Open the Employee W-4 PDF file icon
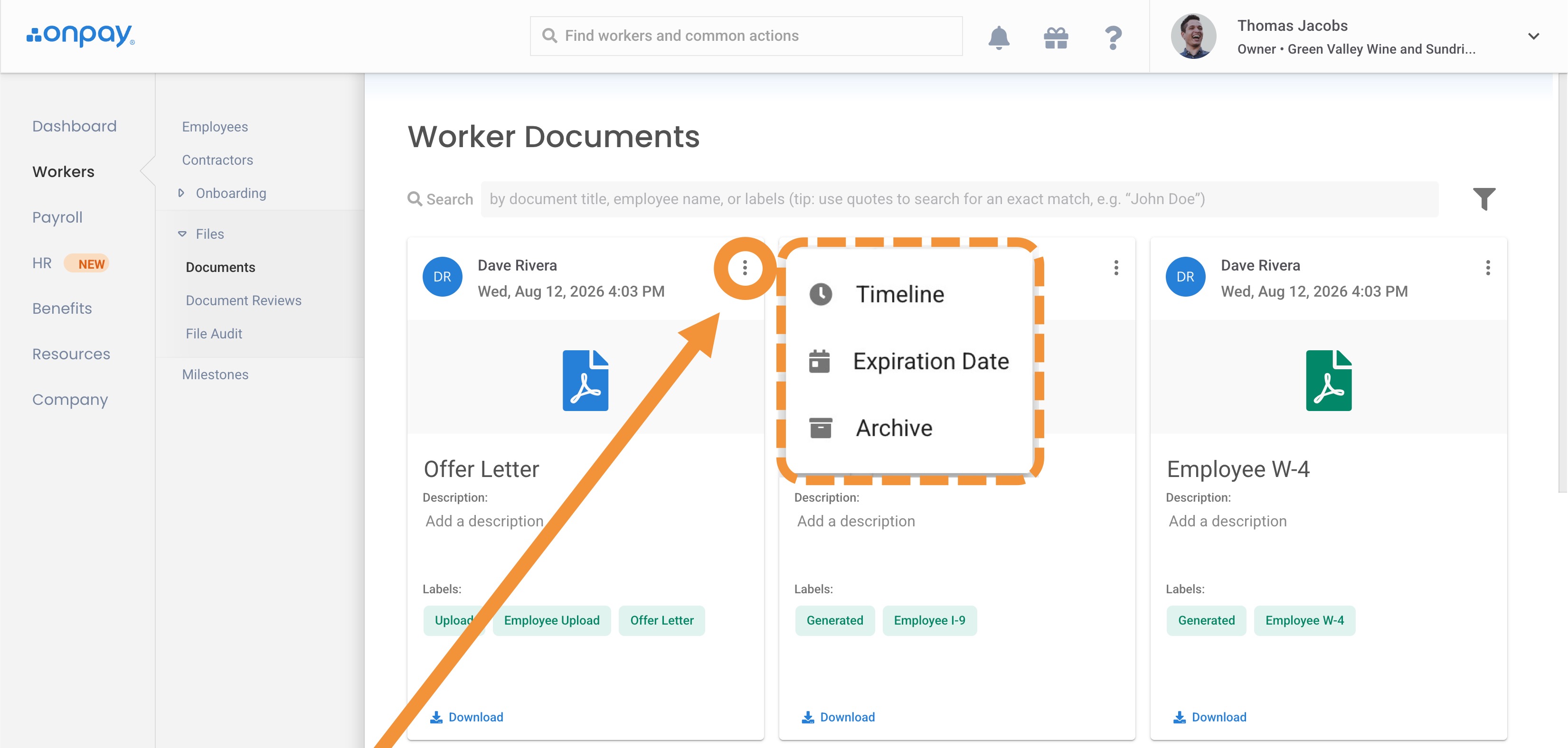 point(1328,380)
